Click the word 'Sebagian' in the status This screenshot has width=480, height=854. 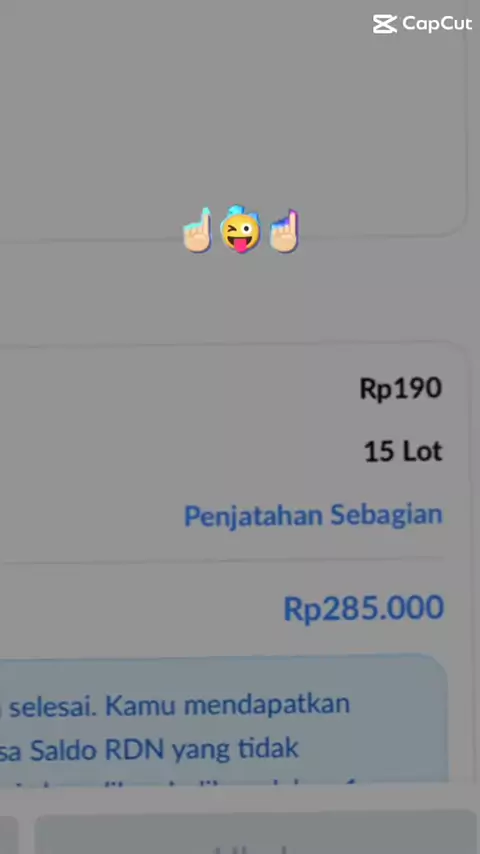pyautogui.click(x=386, y=515)
